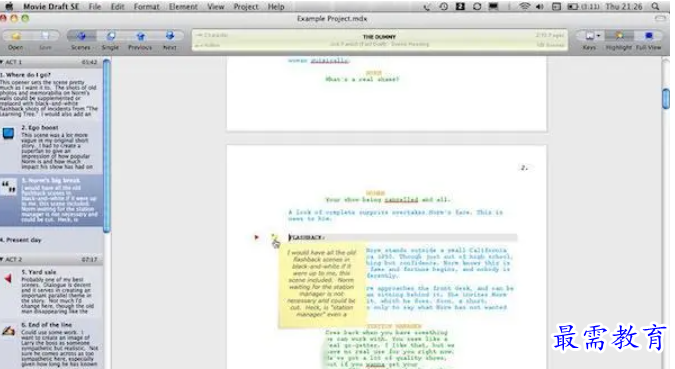Collapse the ACT 1 section

(2, 62)
